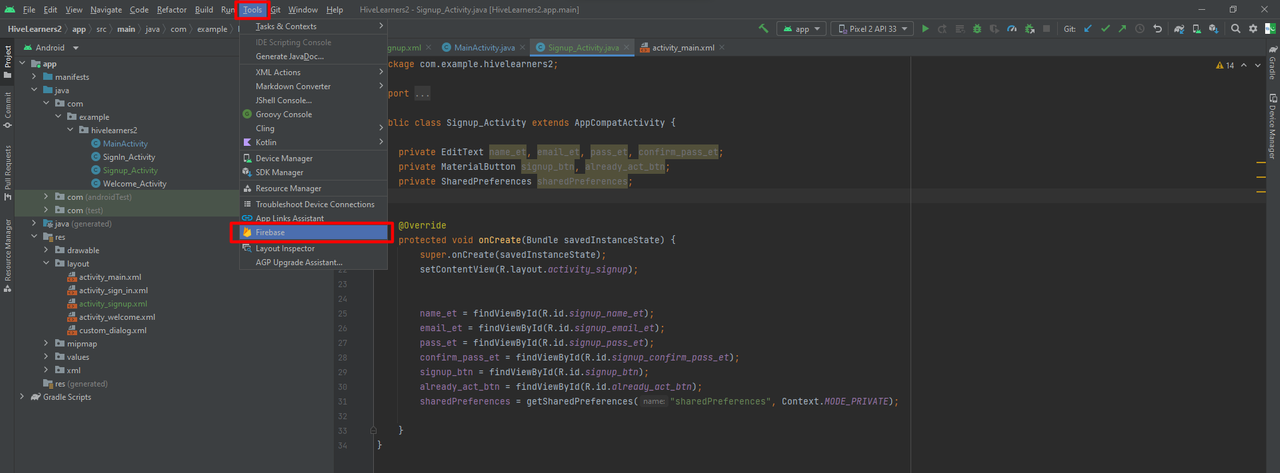Viewport: 1280px width, 473px height.
Task: Open activity_sign_in.xml layout file
Action: click(113, 290)
